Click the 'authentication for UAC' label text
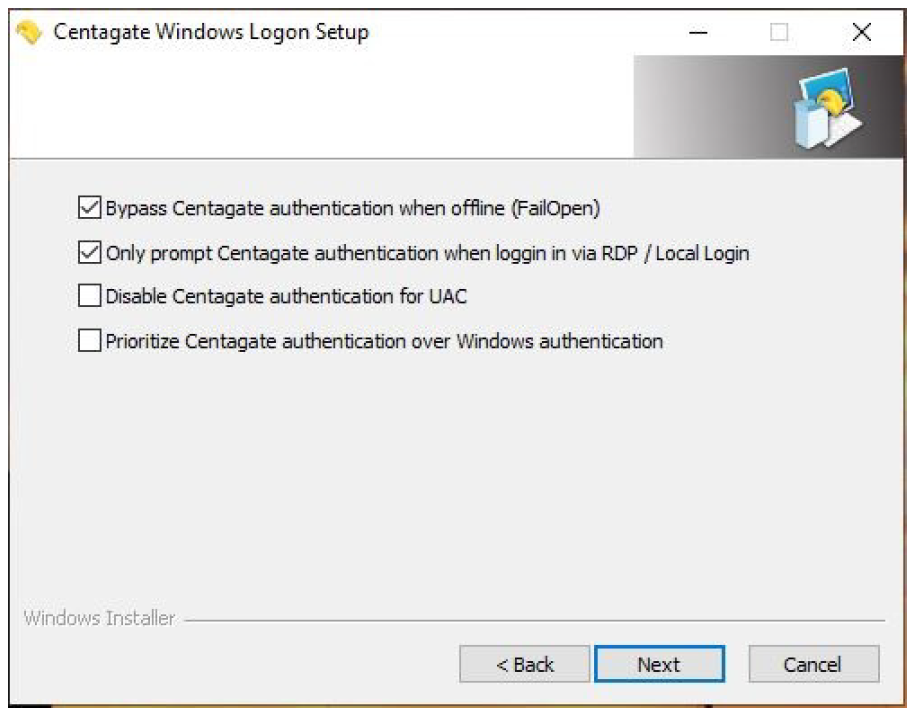 tap(368, 296)
